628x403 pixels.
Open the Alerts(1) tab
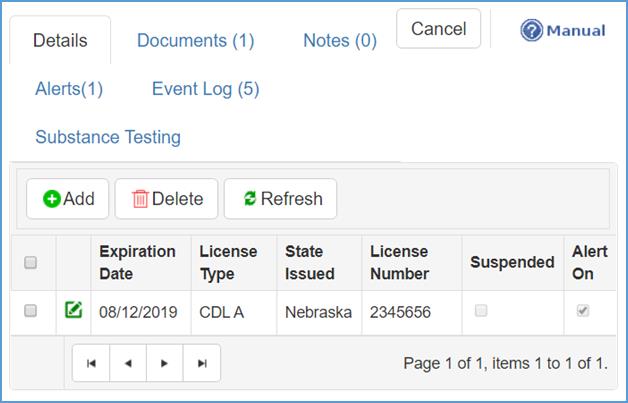pos(69,89)
